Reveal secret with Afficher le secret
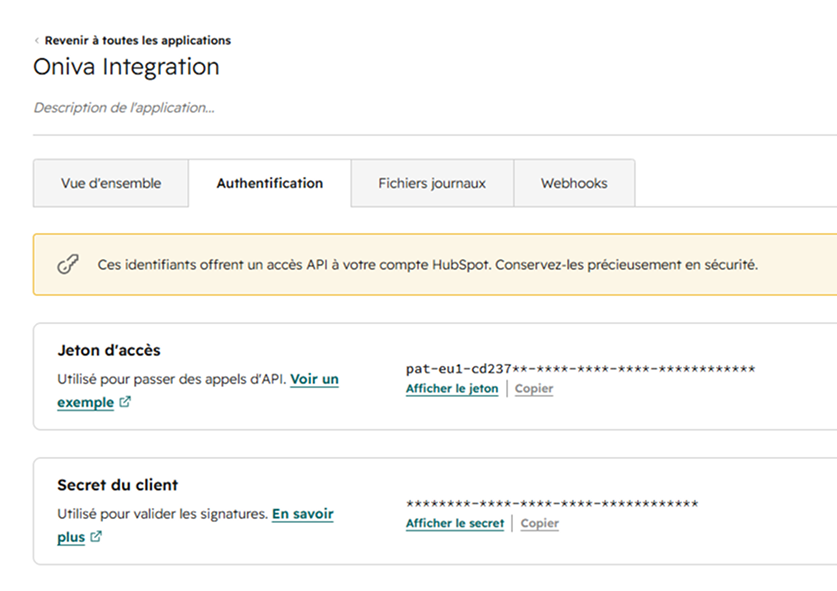This screenshot has height=591, width=837. point(455,524)
